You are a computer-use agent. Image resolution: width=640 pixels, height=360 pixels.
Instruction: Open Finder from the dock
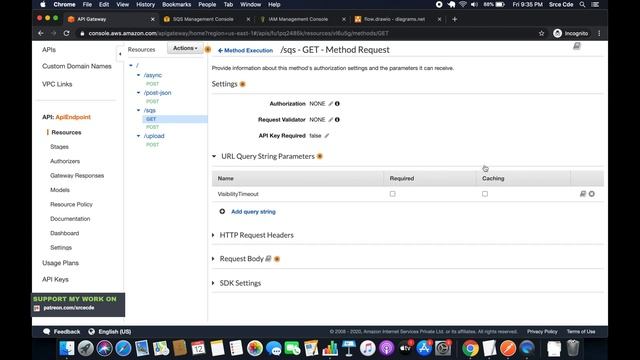pos(67,348)
